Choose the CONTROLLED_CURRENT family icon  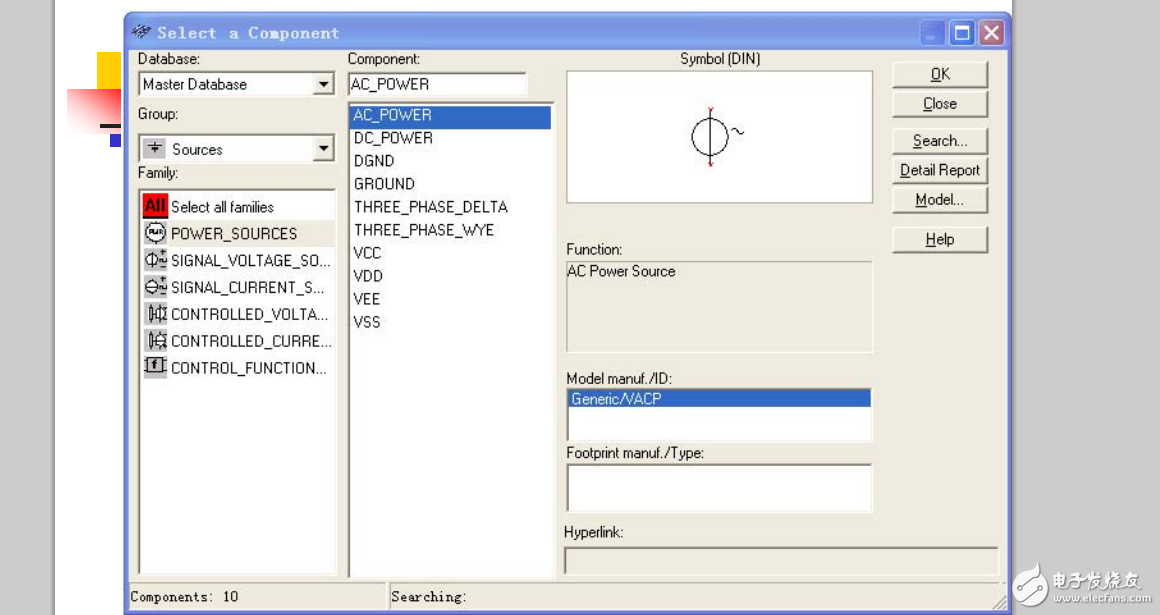click(x=155, y=341)
